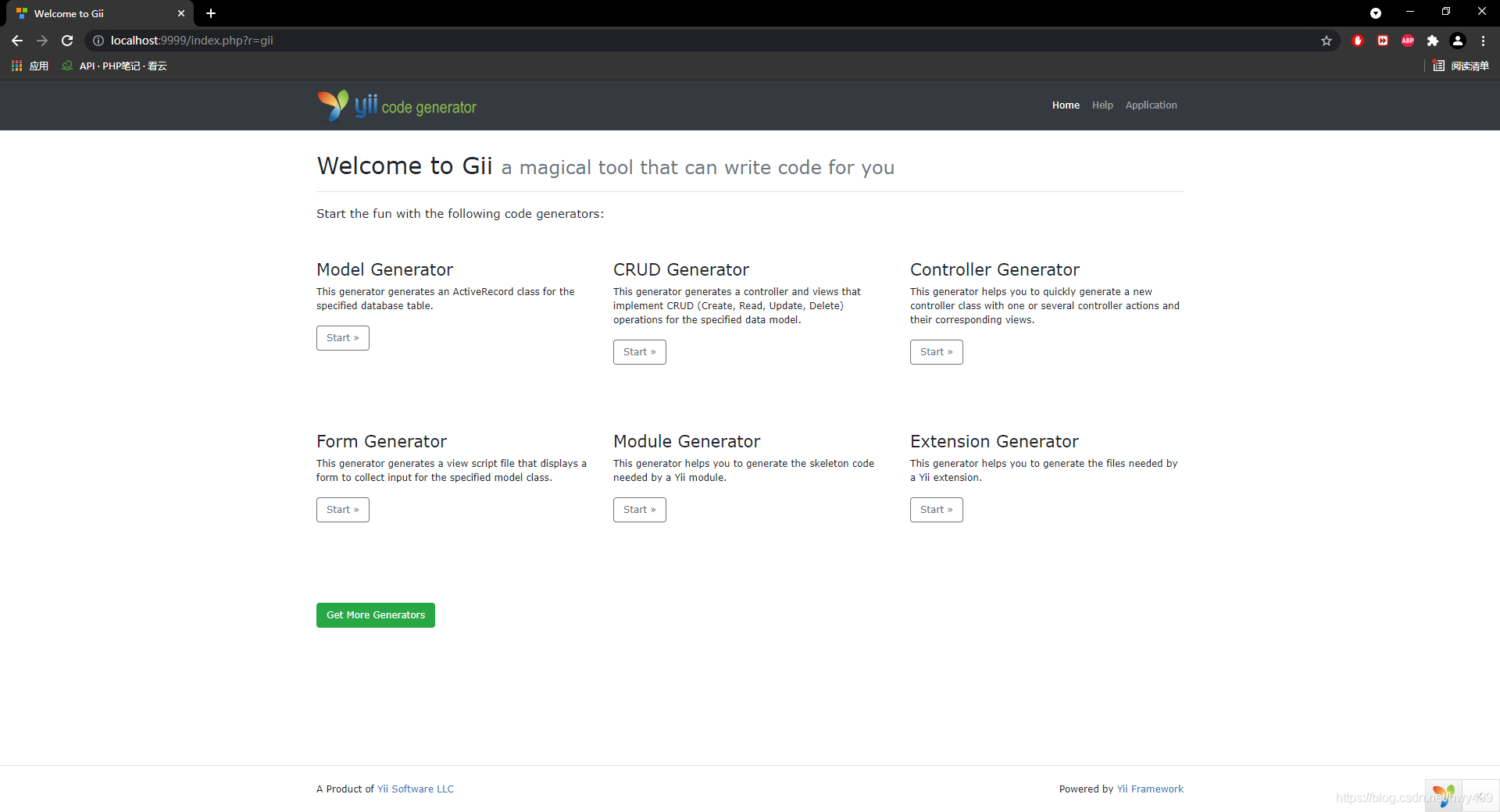This screenshot has width=1500, height=812.
Task: Open the Help menu item
Action: point(1102,105)
